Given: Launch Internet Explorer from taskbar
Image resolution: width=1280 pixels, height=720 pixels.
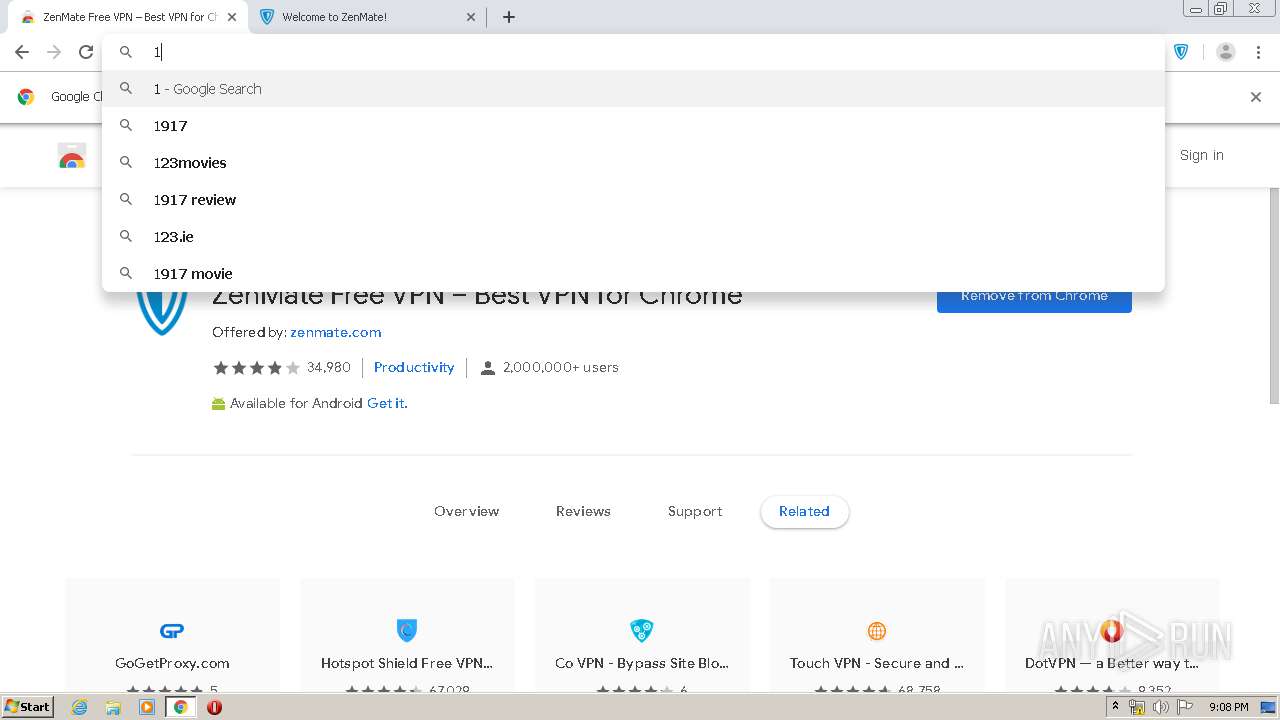Looking at the screenshot, I should [80, 707].
